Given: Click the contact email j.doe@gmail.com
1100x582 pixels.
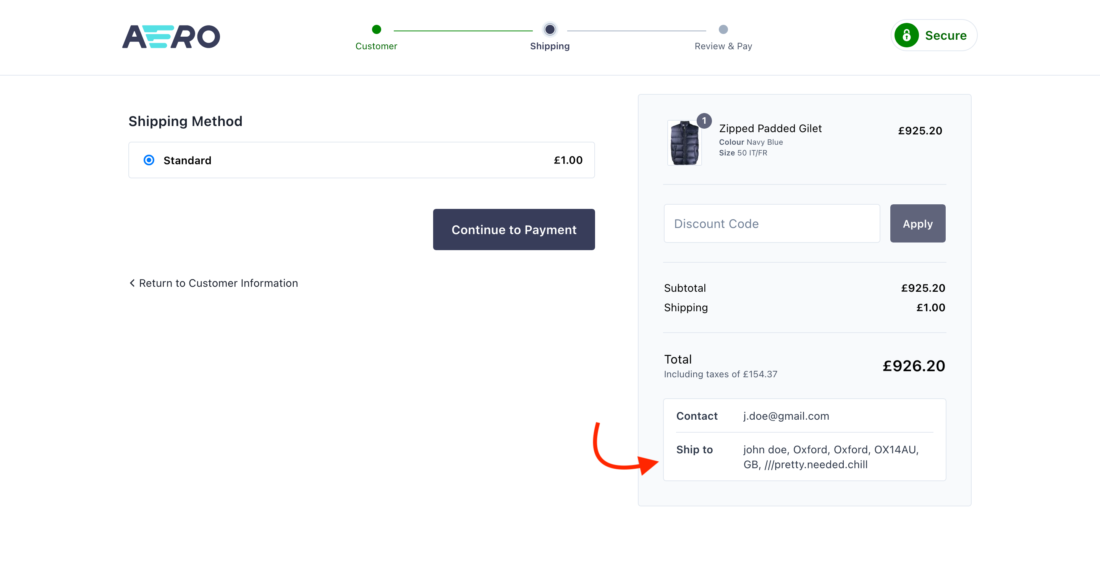Looking at the screenshot, I should [x=786, y=416].
